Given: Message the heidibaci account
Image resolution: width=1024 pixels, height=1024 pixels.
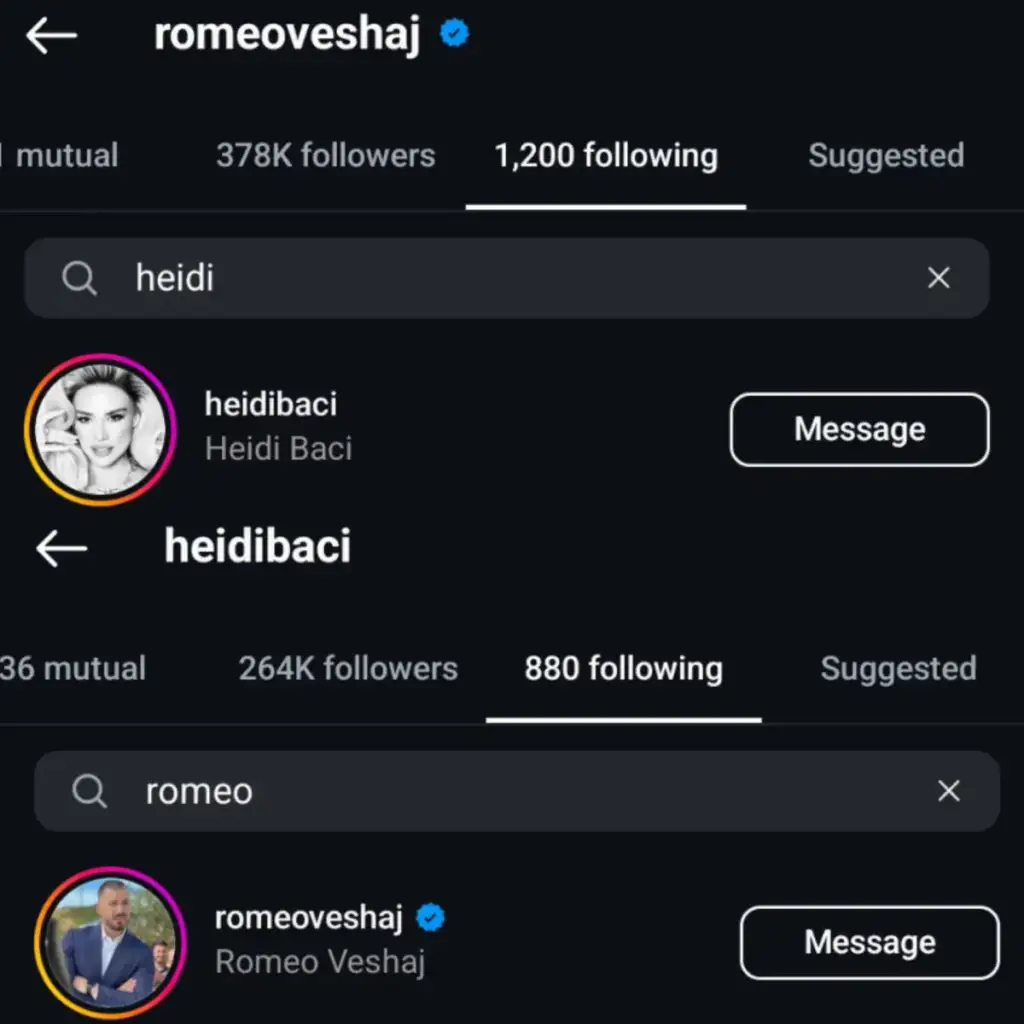Looking at the screenshot, I should point(859,430).
